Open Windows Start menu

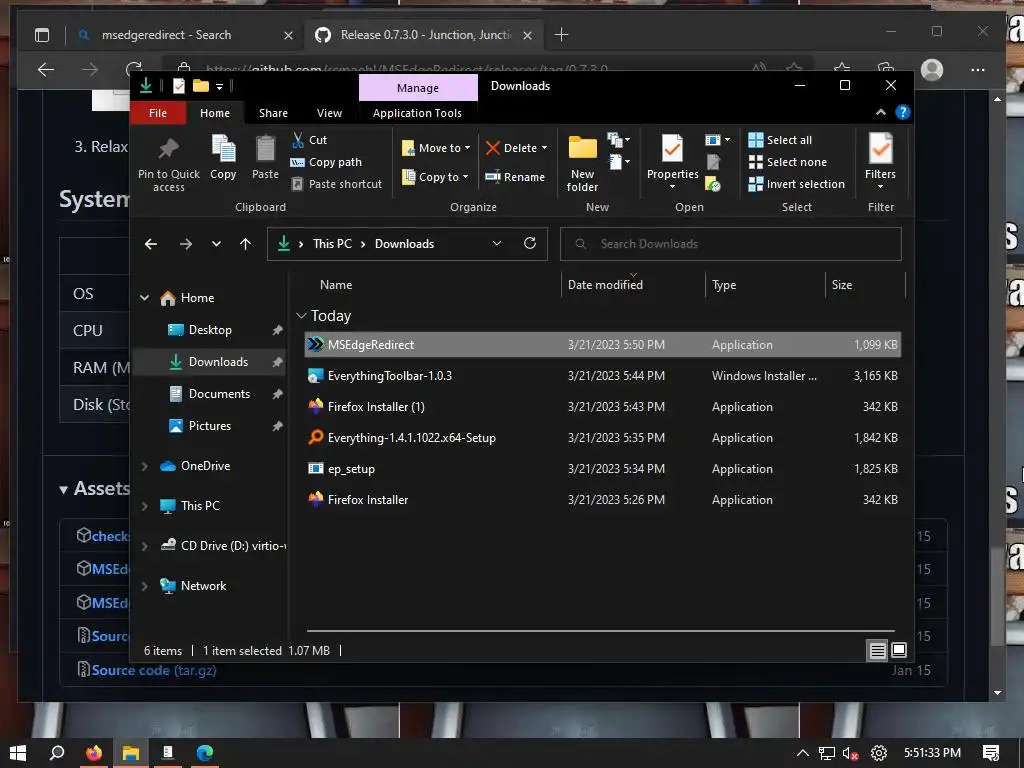click(x=18, y=753)
